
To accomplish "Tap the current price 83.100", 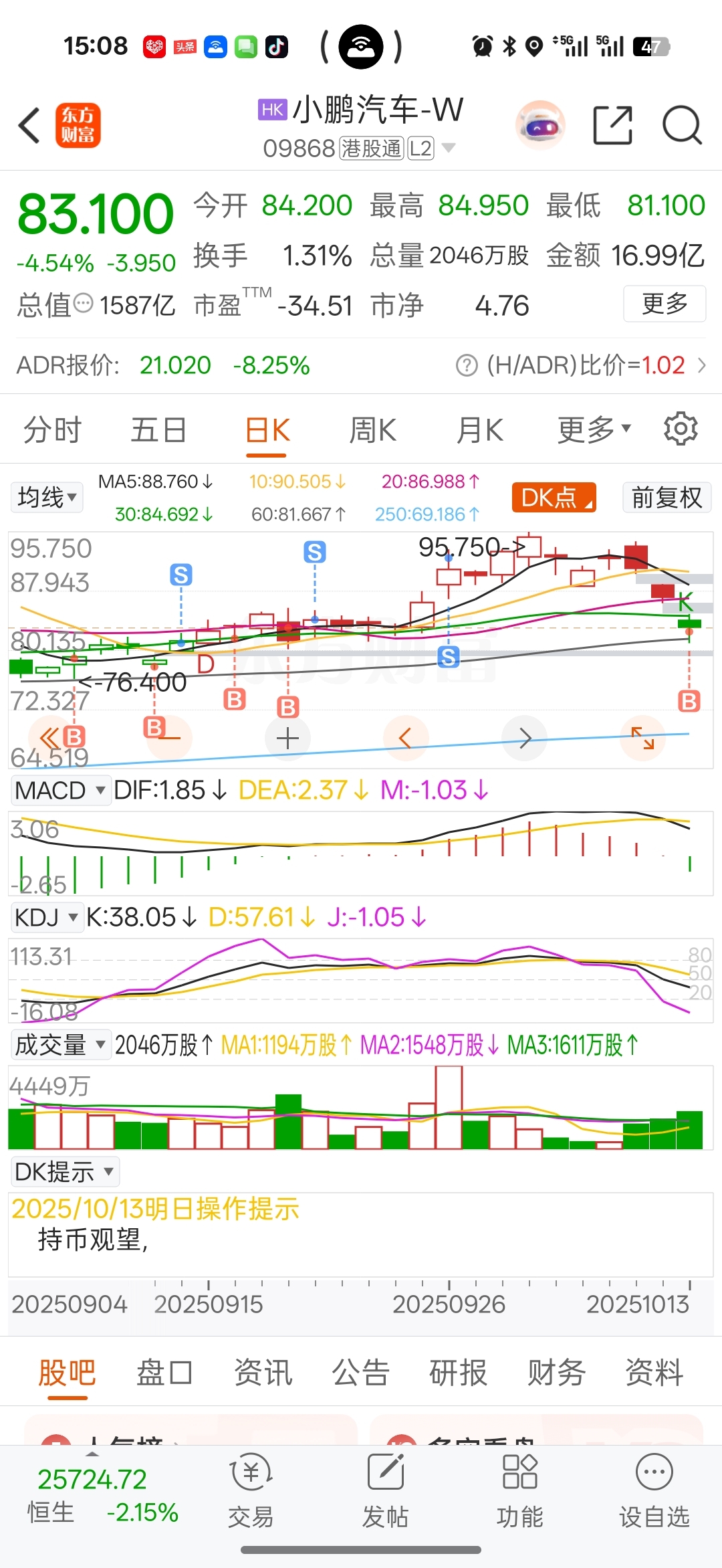I will [96, 214].
